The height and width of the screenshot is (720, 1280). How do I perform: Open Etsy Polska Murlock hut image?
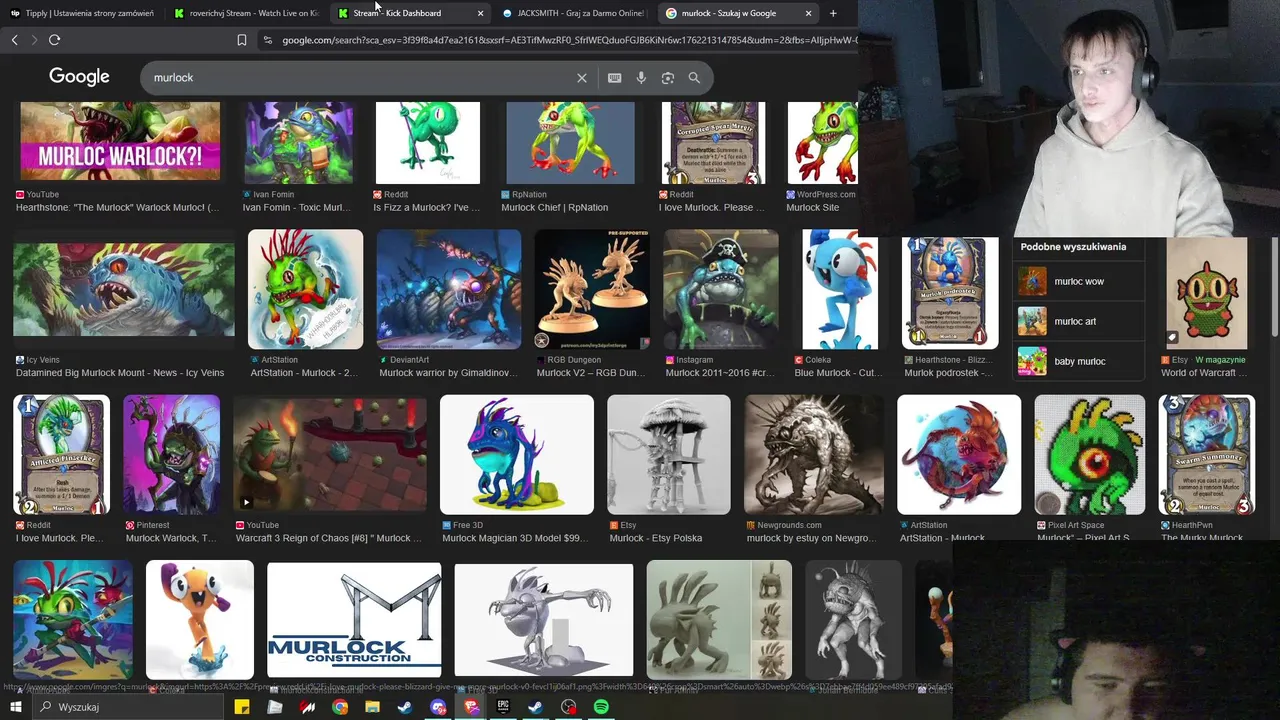669,455
